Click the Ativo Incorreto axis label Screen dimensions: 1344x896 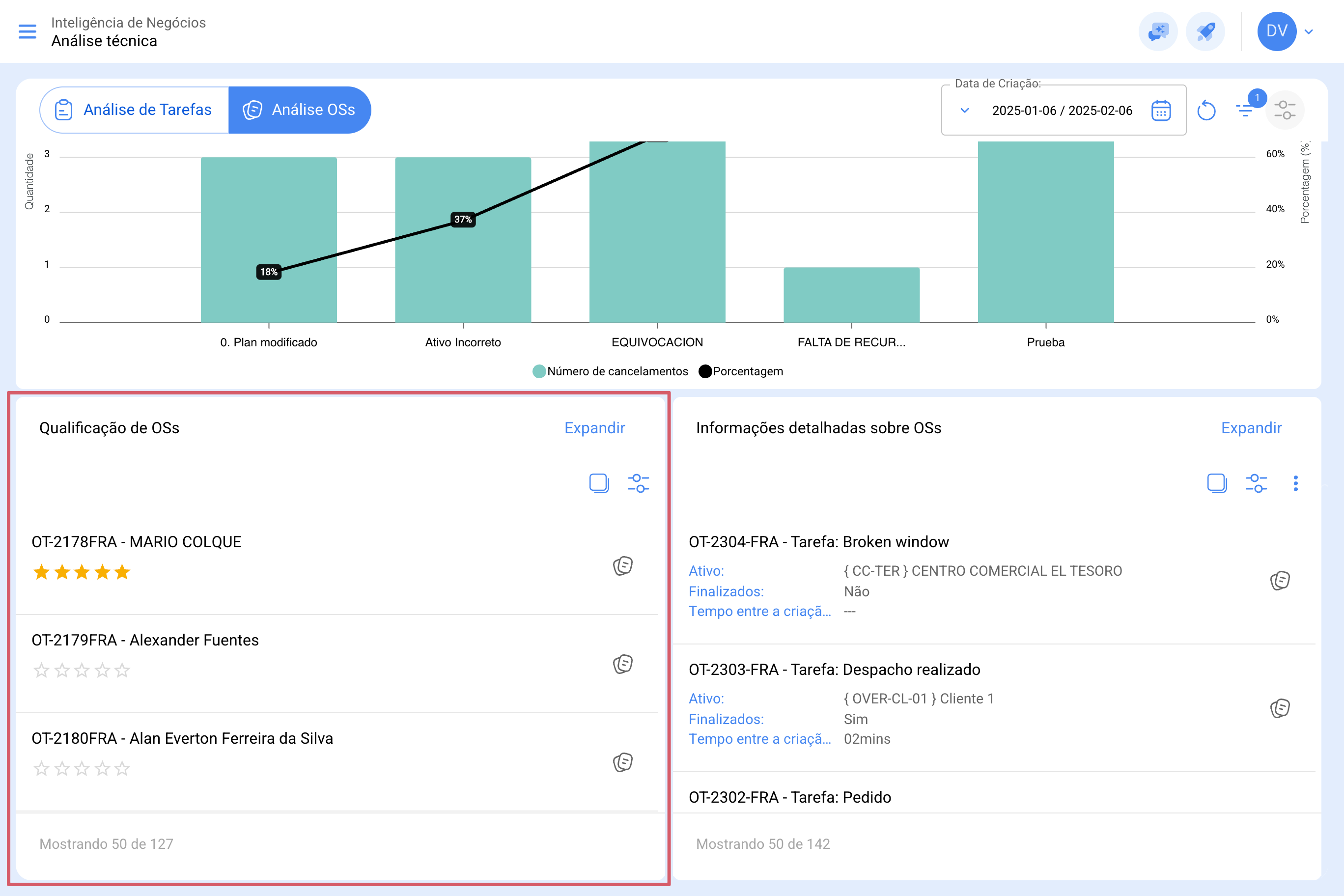click(463, 342)
